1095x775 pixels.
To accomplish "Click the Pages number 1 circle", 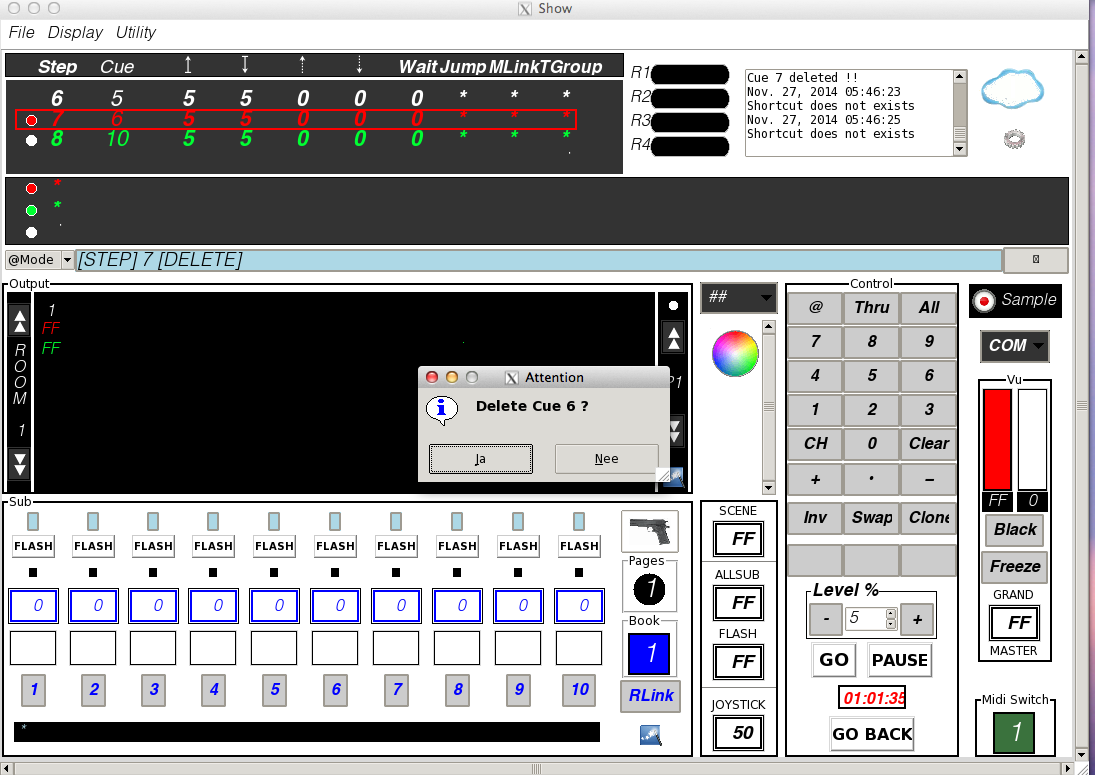I will pyautogui.click(x=649, y=589).
